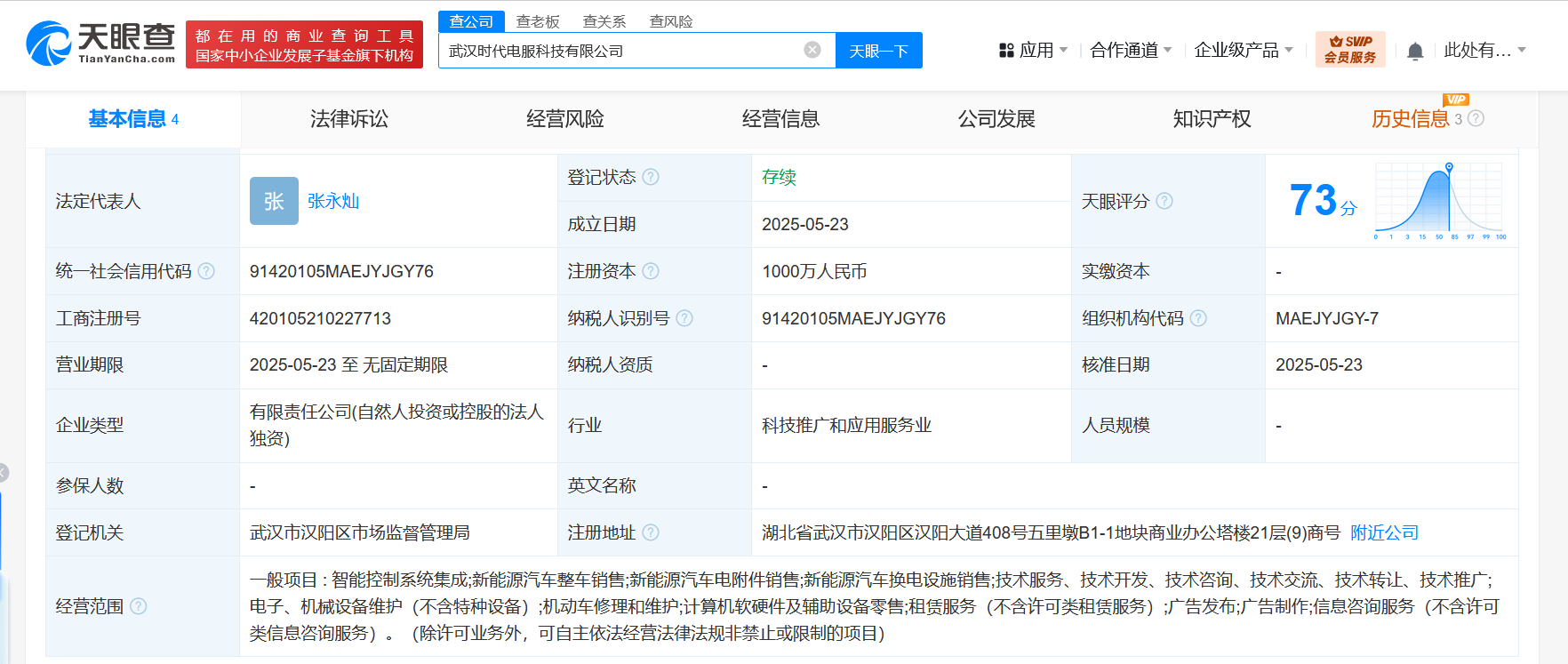1568x664 pixels.
Task: Click the SVIP member service badge
Action: point(1349,50)
